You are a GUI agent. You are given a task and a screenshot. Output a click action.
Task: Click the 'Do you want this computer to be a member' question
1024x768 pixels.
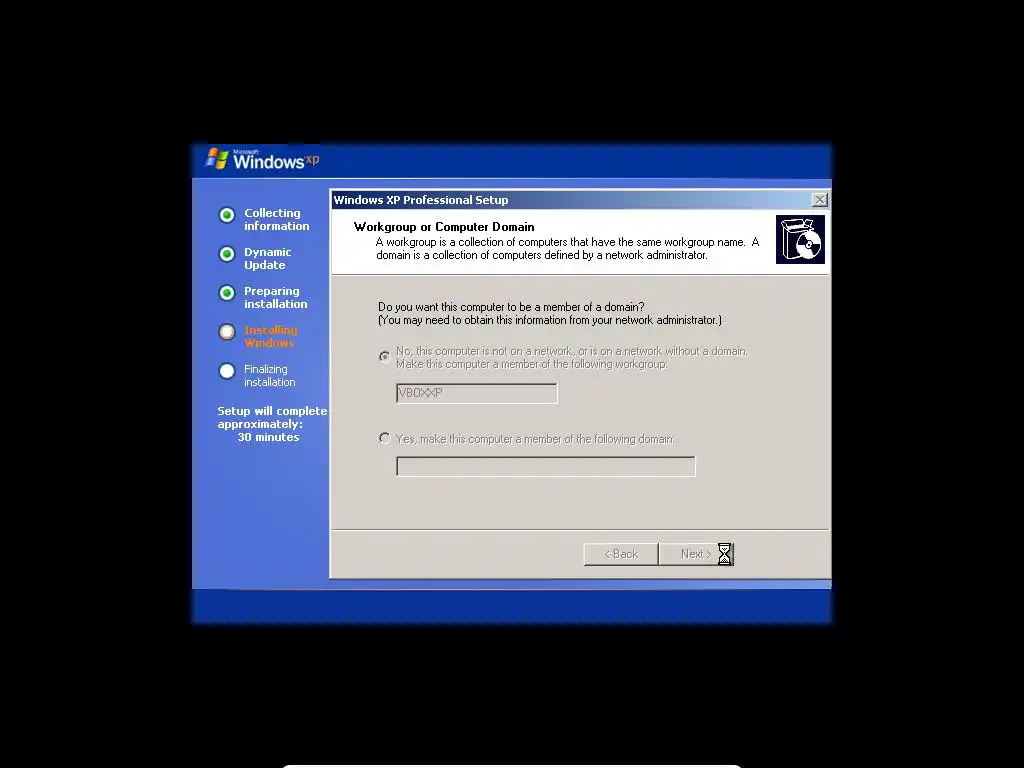(x=511, y=307)
